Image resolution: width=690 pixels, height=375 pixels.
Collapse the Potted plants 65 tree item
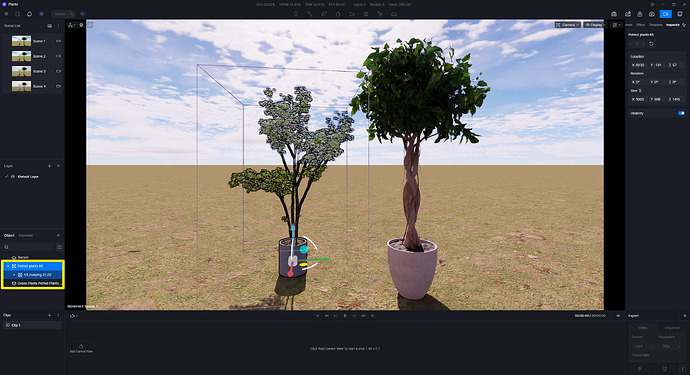point(8,266)
